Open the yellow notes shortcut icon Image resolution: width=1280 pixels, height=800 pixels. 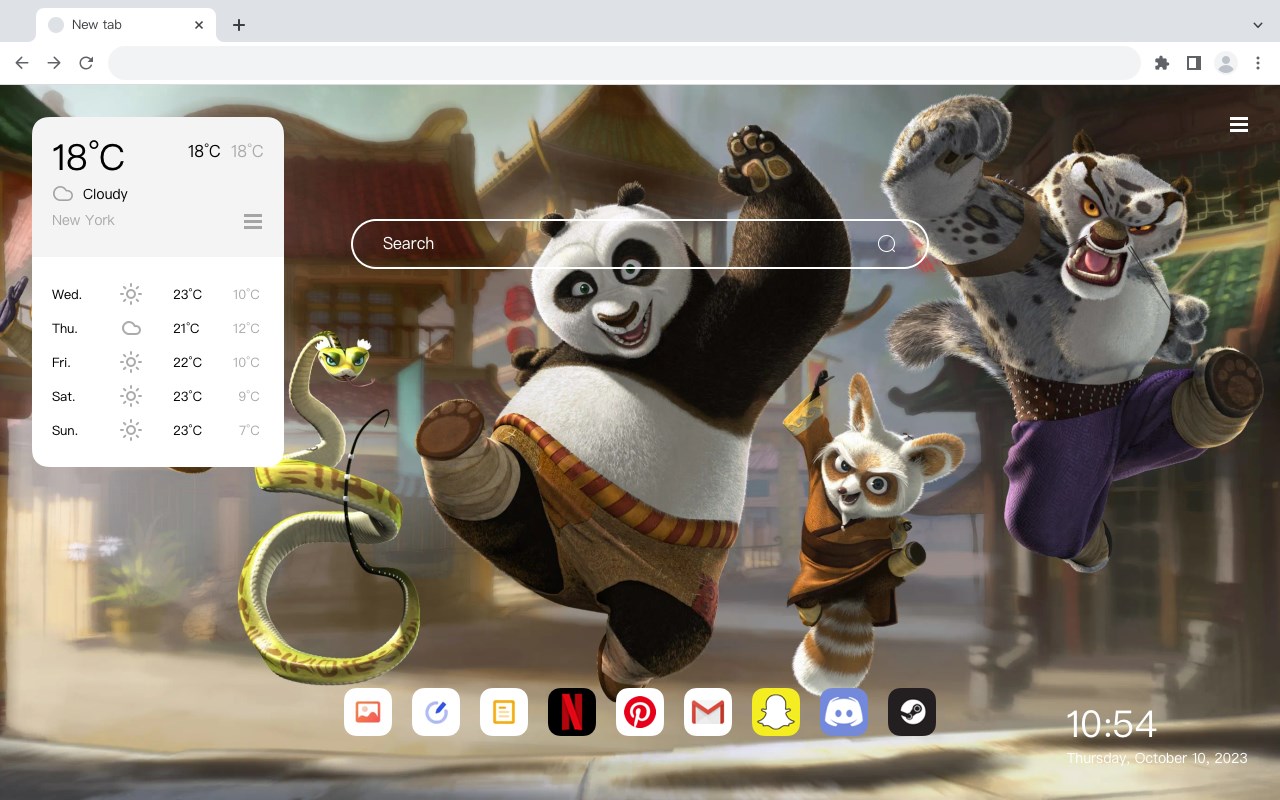(504, 712)
